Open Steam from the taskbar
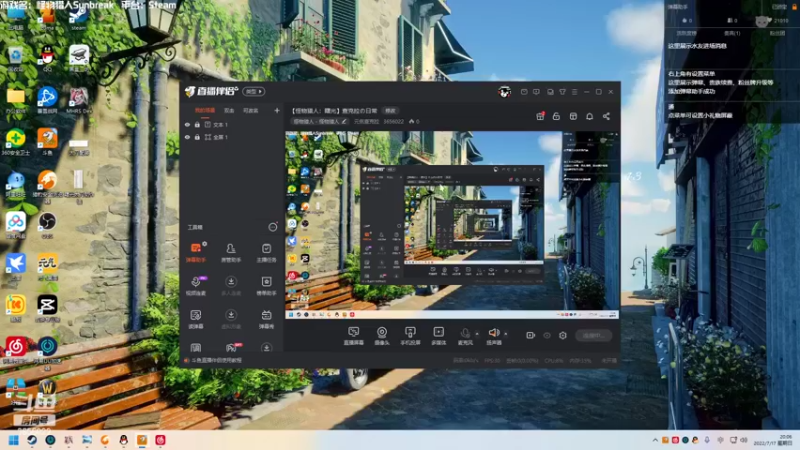The image size is (800, 450). tap(32, 440)
